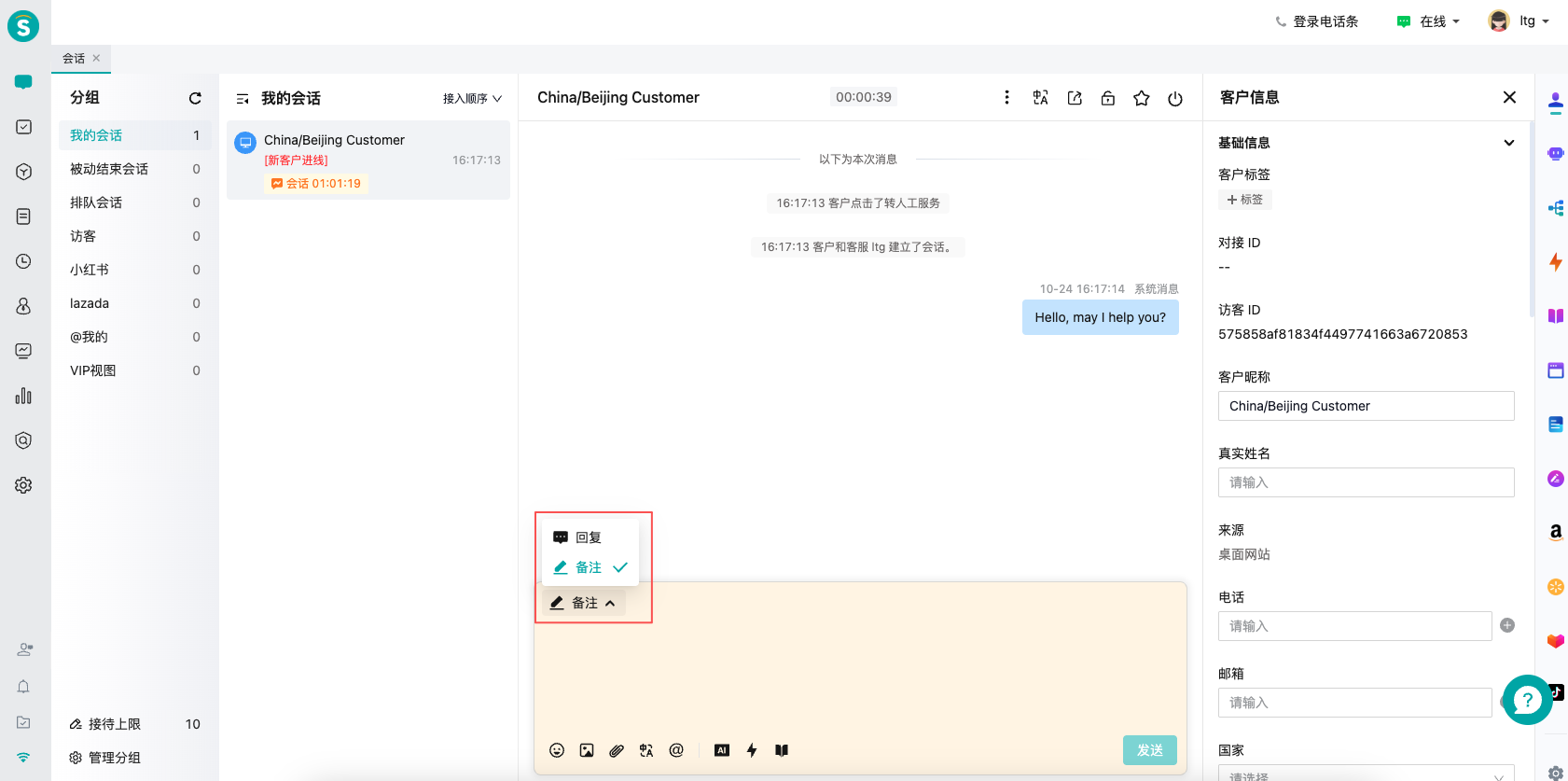Open the 在线 online status dropdown
The width and height of the screenshot is (1568, 781).
pyautogui.click(x=1429, y=21)
